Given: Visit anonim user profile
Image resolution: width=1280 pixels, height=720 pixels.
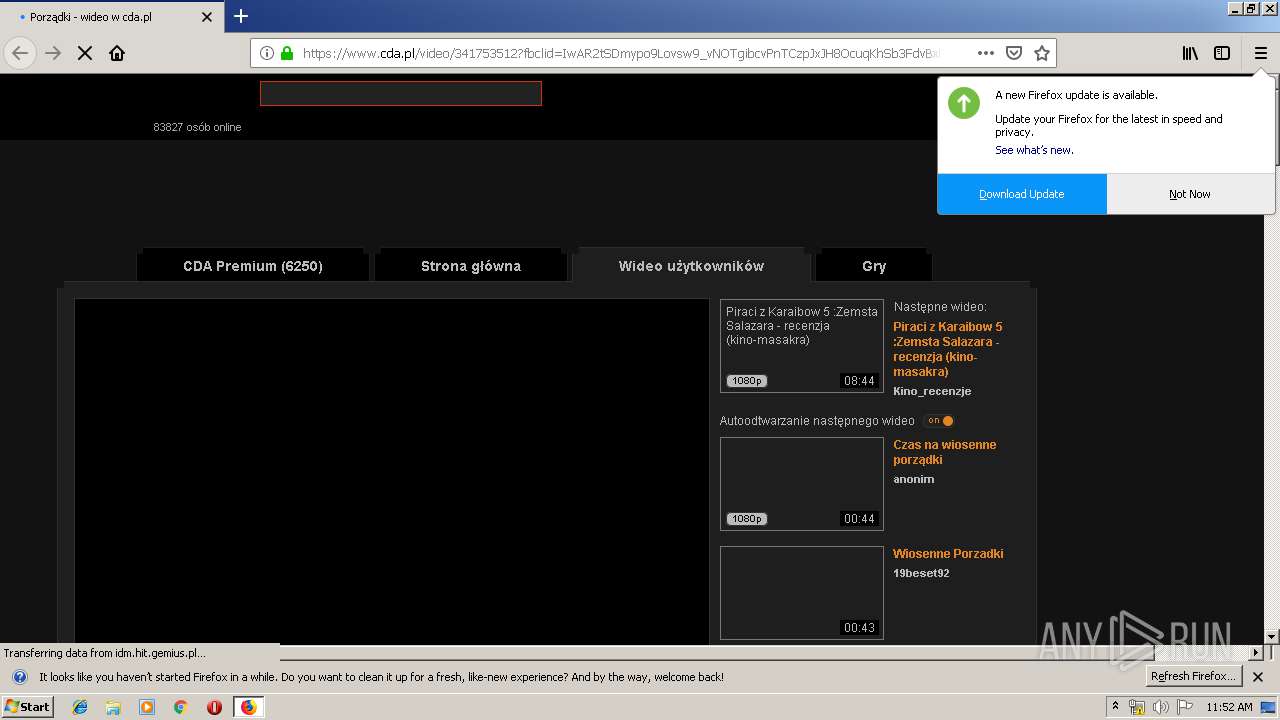Looking at the screenshot, I should pyautogui.click(x=914, y=479).
